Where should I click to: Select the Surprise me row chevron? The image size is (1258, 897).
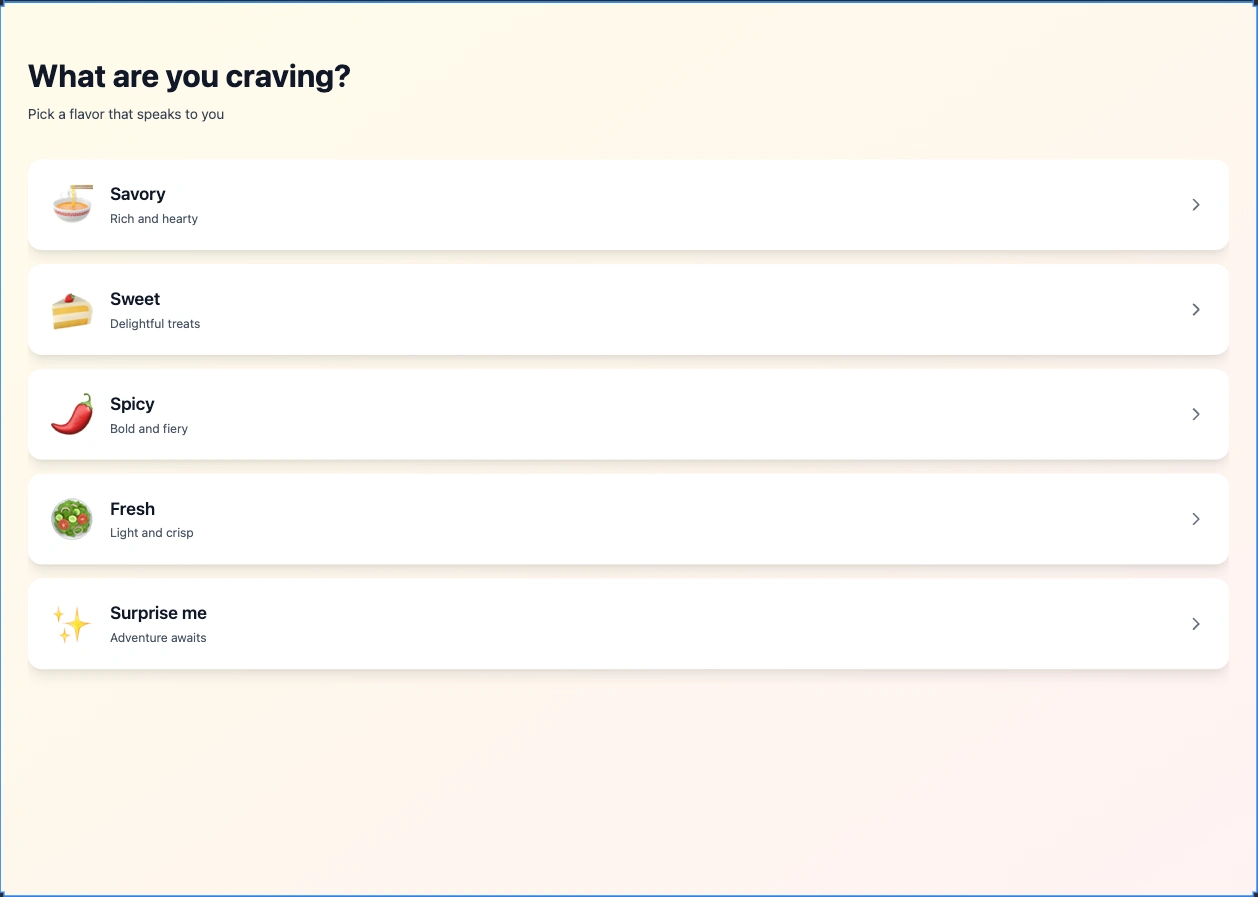1196,624
